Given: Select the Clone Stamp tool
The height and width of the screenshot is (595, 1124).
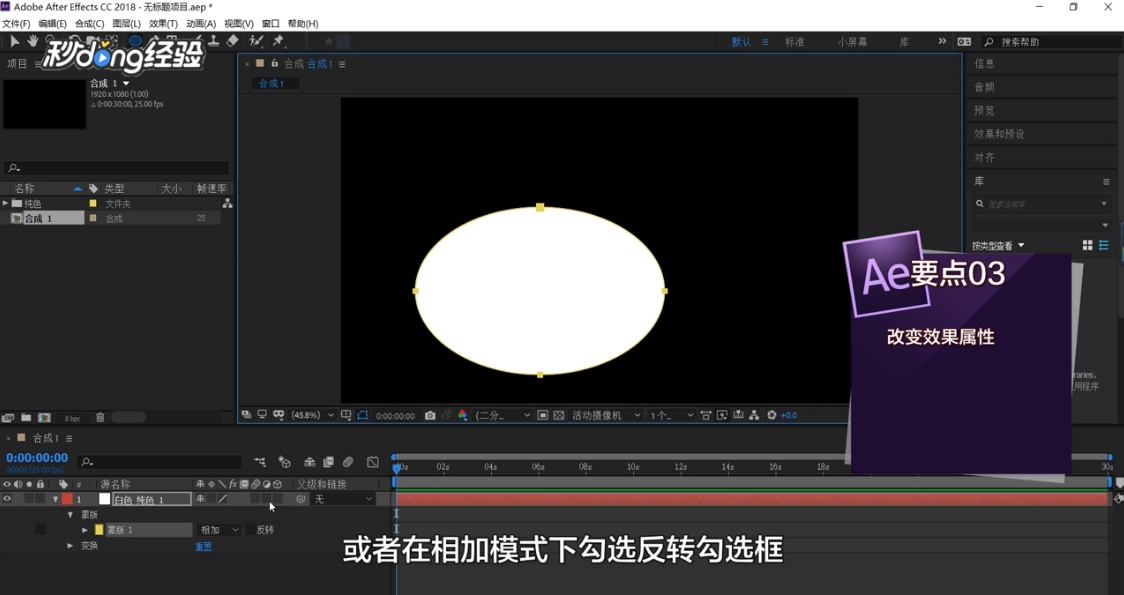Looking at the screenshot, I should [x=214, y=41].
